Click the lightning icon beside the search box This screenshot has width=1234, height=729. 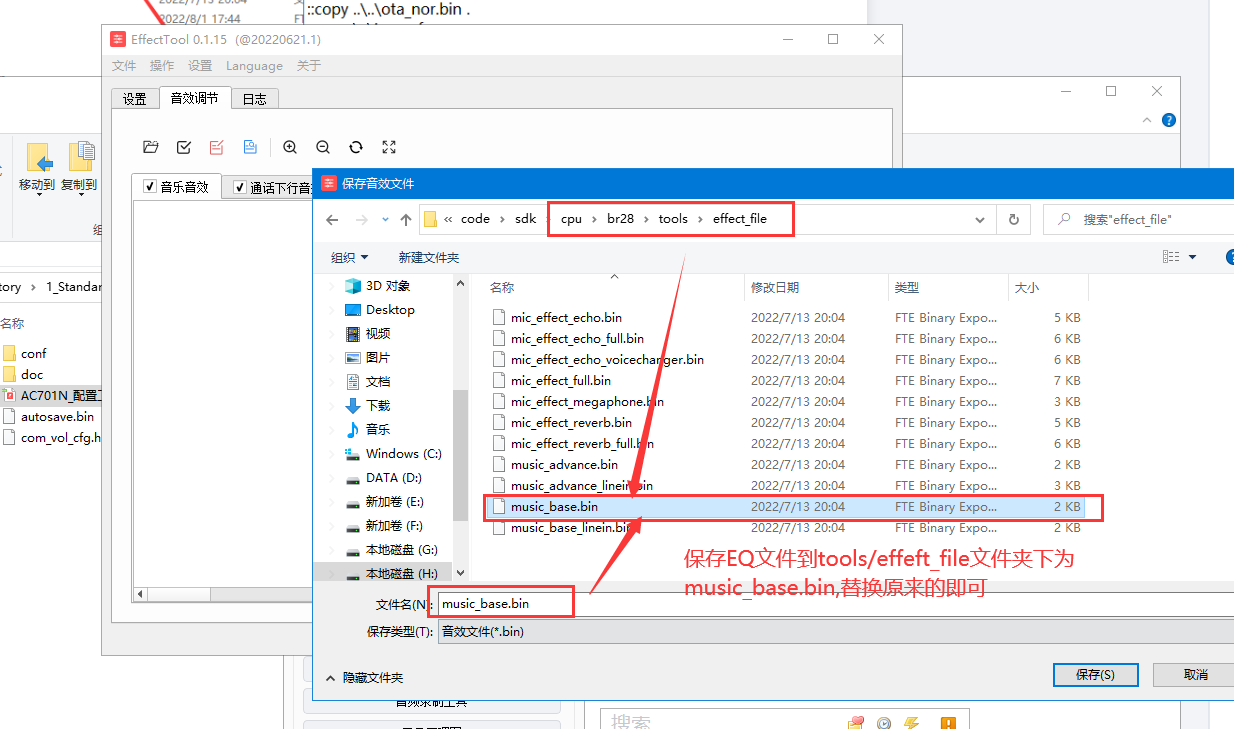coord(912,723)
